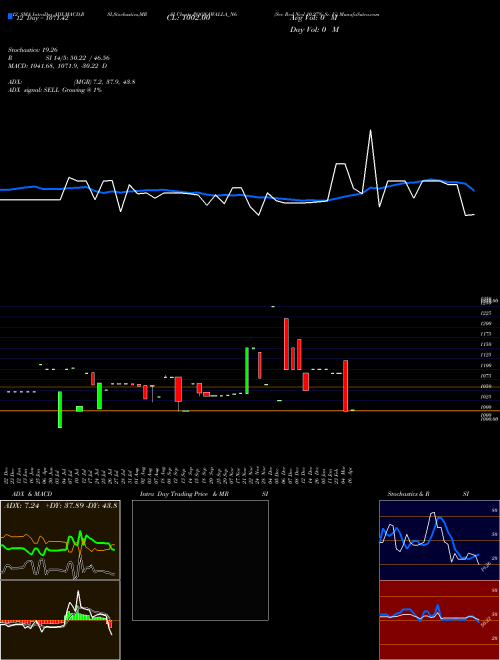Click the SI 14/3: 30.22 / 46.56 line

pyautogui.click(x=78, y=58)
